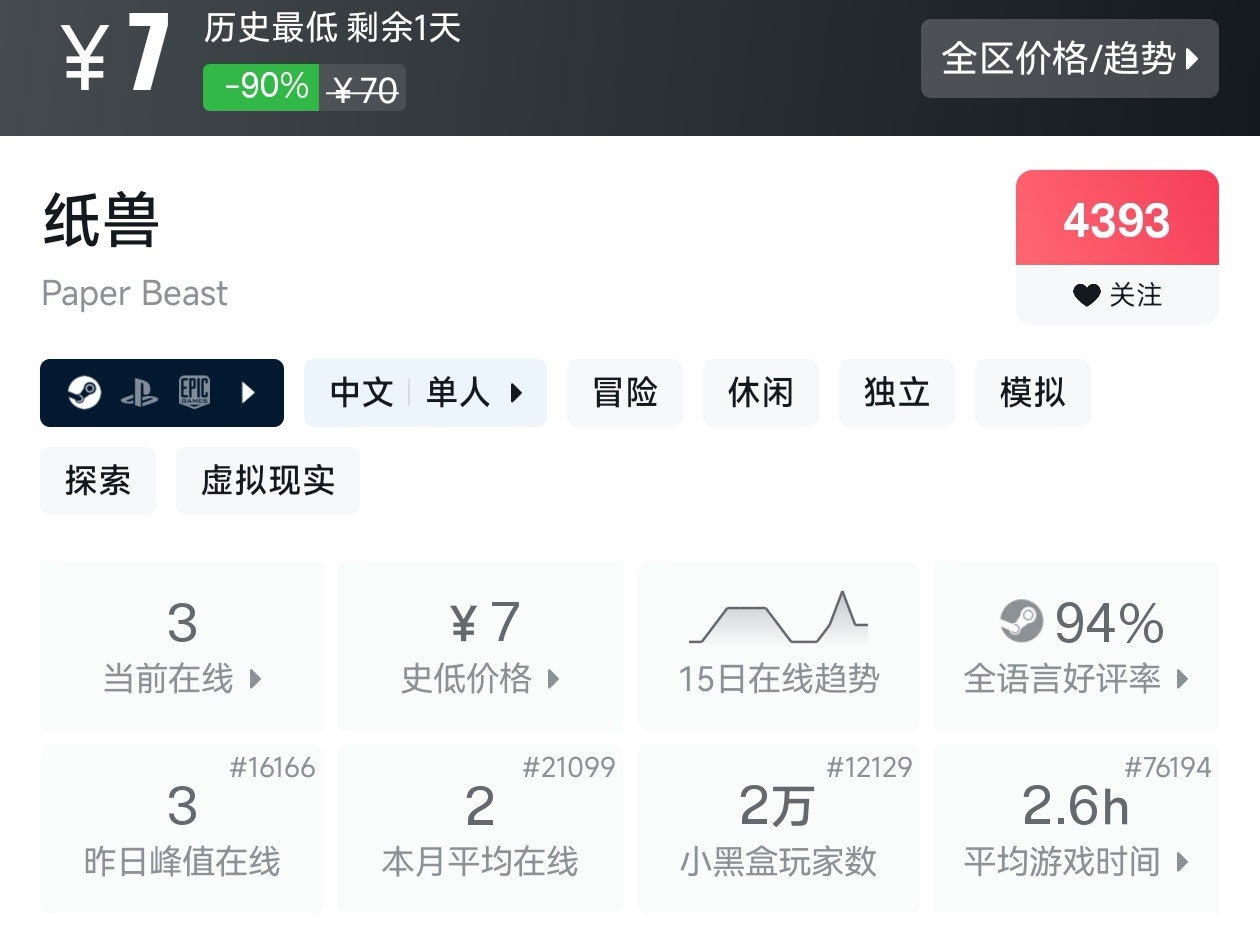The image size is (1260, 932).
Task: View the 15日在线趋势 trend chart
Action: (x=778, y=646)
